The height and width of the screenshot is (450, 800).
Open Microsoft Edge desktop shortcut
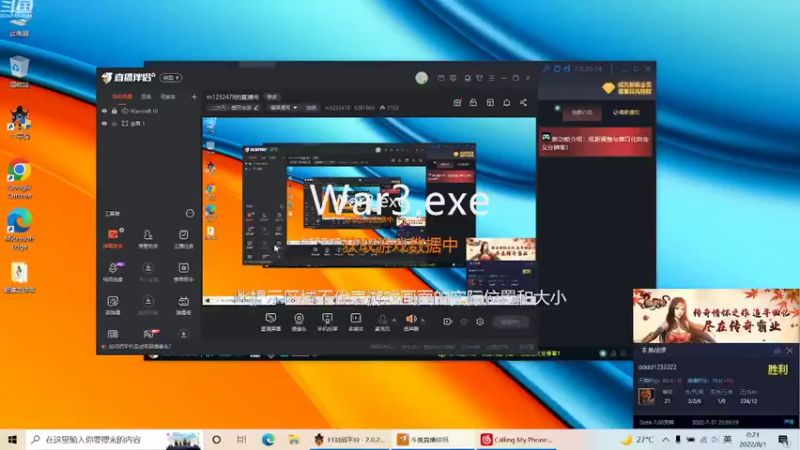pos(19,229)
